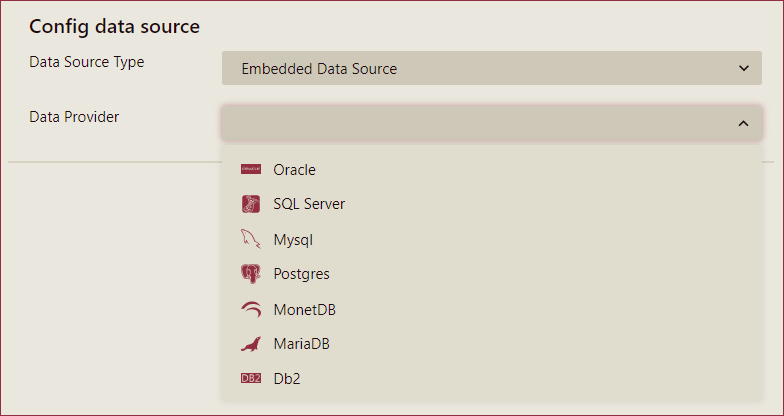
Task: Select Postgres in the provider list
Action: [x=492, y=274]
